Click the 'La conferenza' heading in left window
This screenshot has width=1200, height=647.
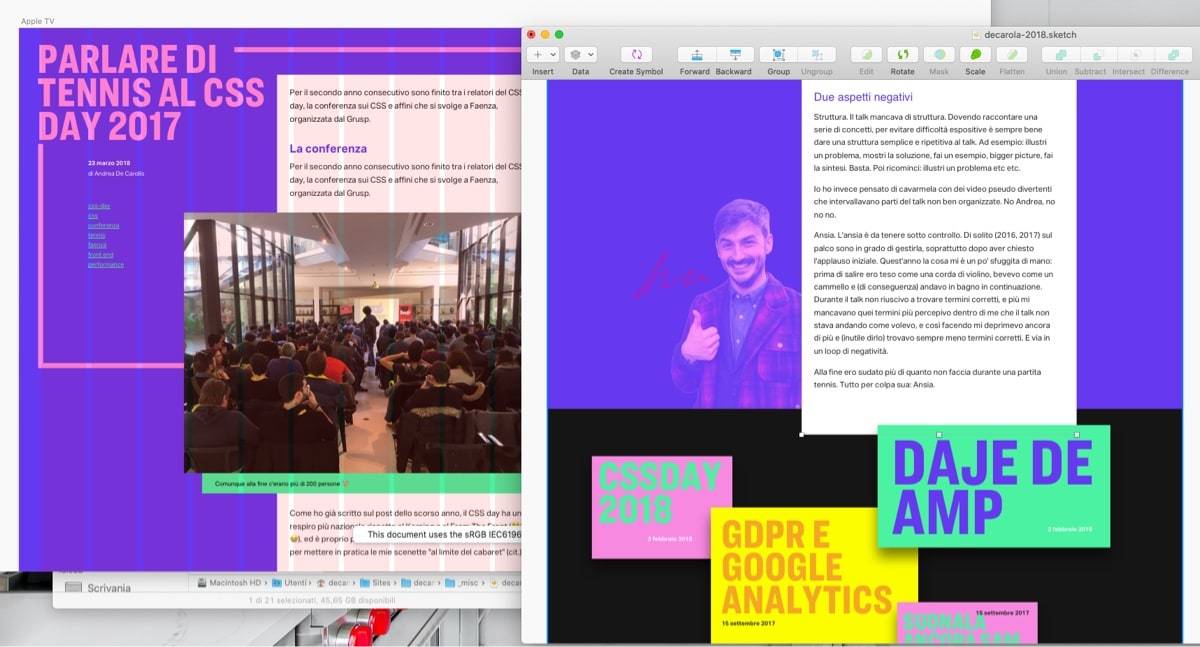click(328, 148)
